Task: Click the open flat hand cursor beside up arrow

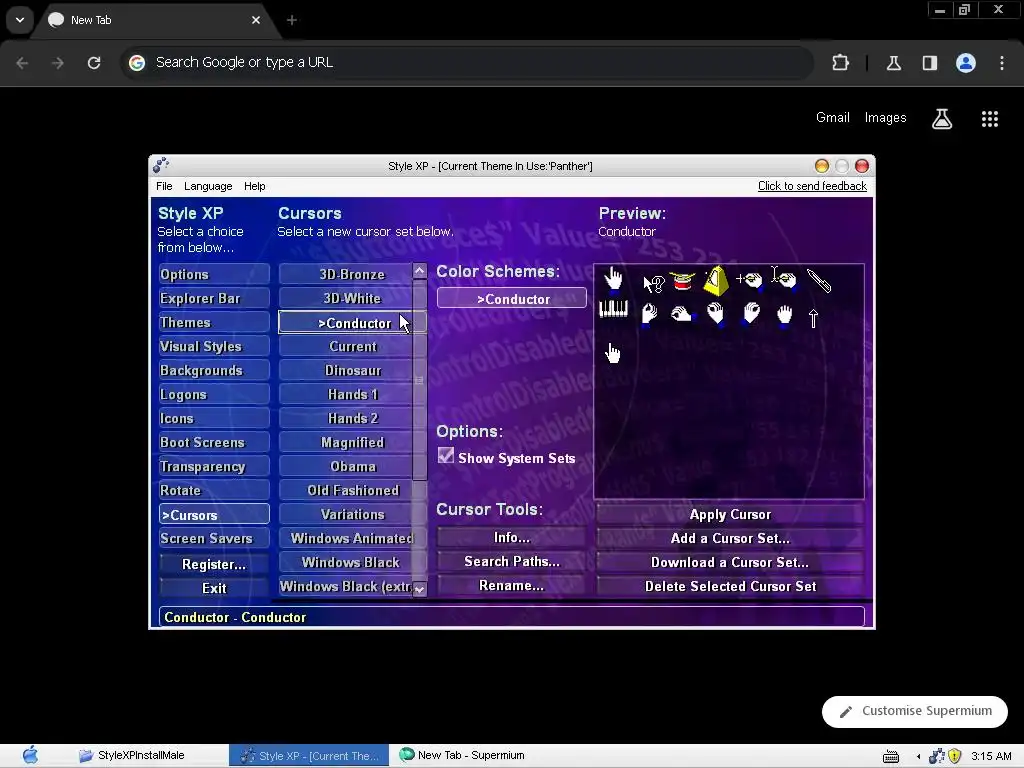Action: click(784, 315)
